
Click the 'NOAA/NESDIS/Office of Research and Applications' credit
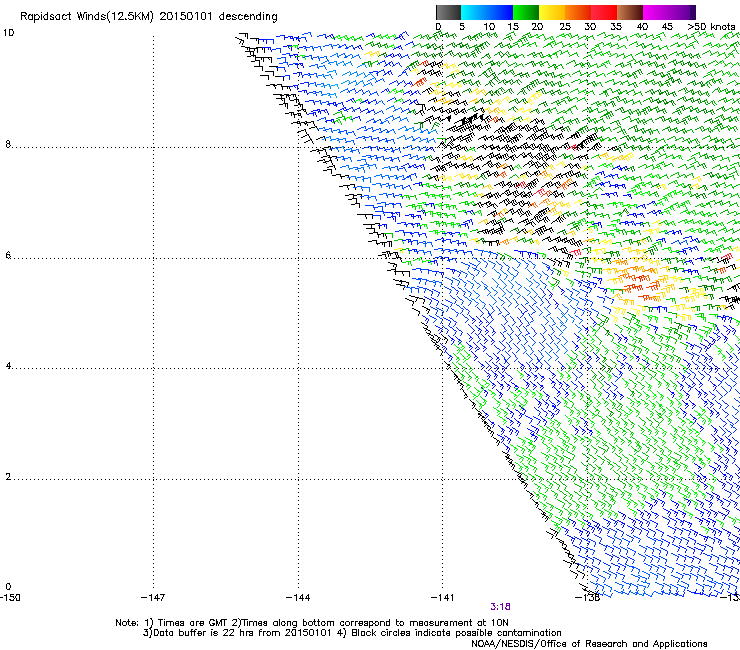click(x=589, y=643)
